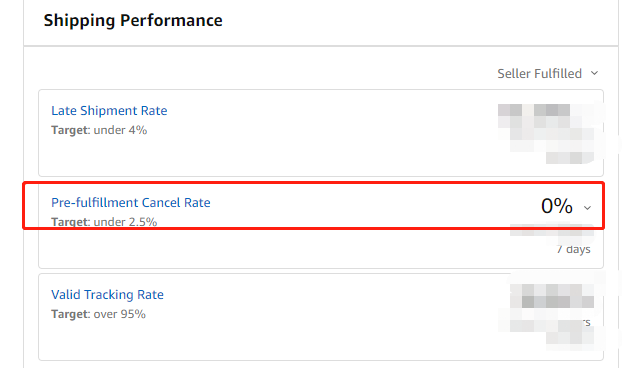
Task: Click blurred value in Late Shipment Rate card
Action: pos(551,133)
